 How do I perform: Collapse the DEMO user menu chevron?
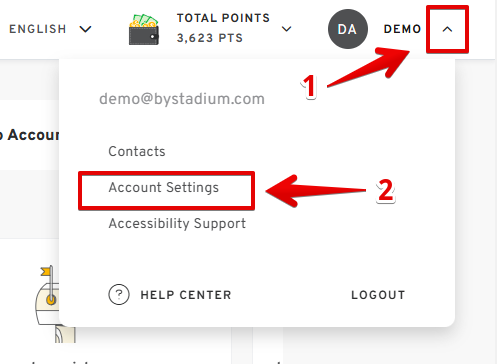447,29
